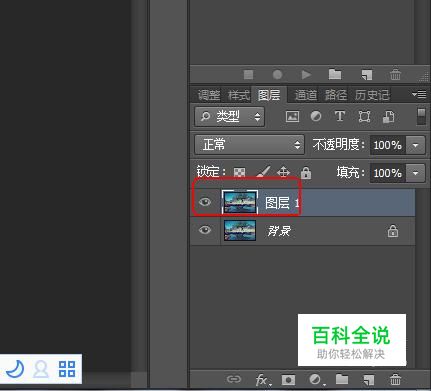431x391 pixels.
Task: Switch to the 历史记录 tab
Action: [372, 95]
